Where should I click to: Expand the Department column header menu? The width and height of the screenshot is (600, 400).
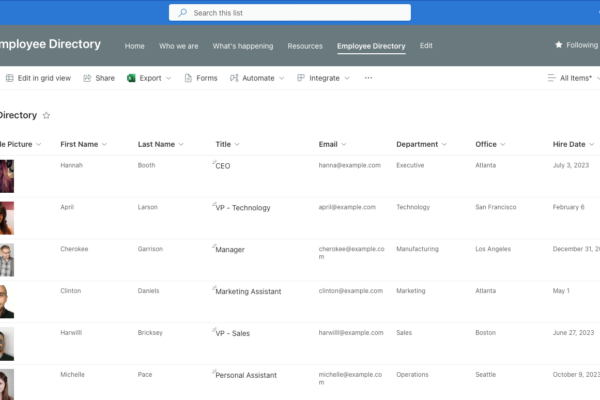447,145
